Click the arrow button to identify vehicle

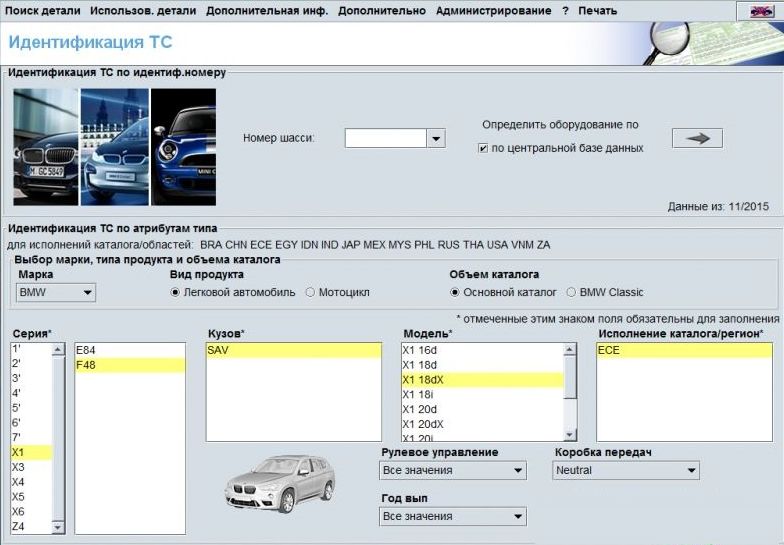[697, 138]
